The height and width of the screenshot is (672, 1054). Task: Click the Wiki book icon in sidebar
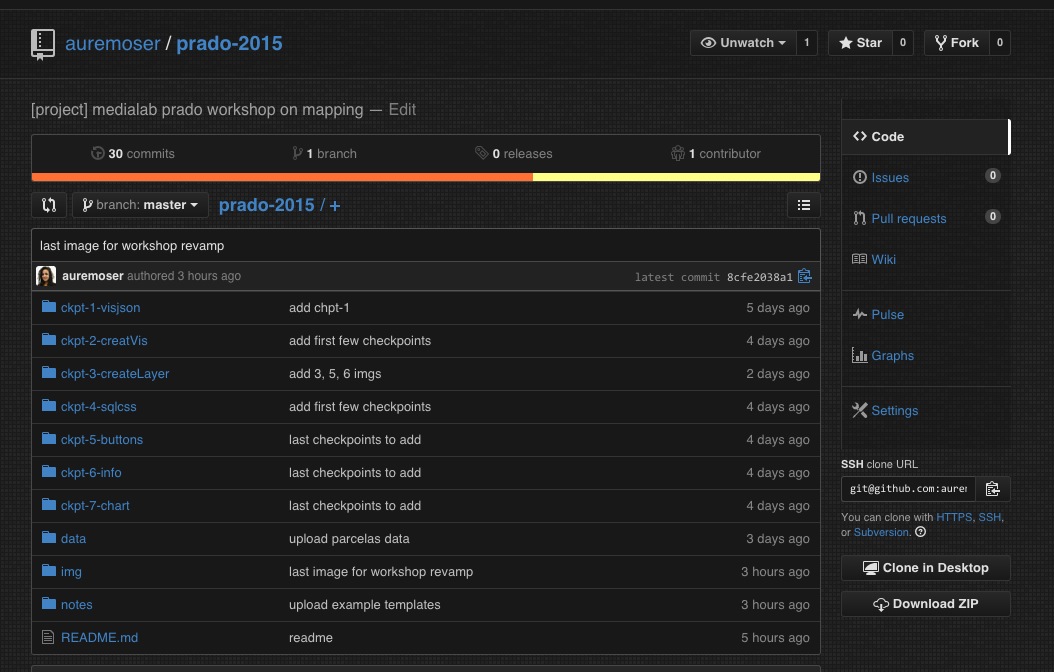[x=860, y=259]
